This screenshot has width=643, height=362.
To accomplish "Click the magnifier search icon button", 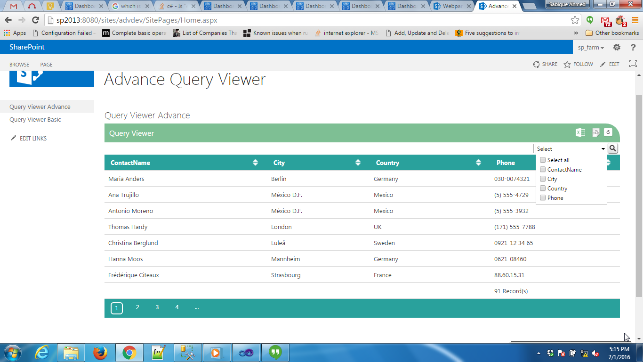I will [613, 148].
